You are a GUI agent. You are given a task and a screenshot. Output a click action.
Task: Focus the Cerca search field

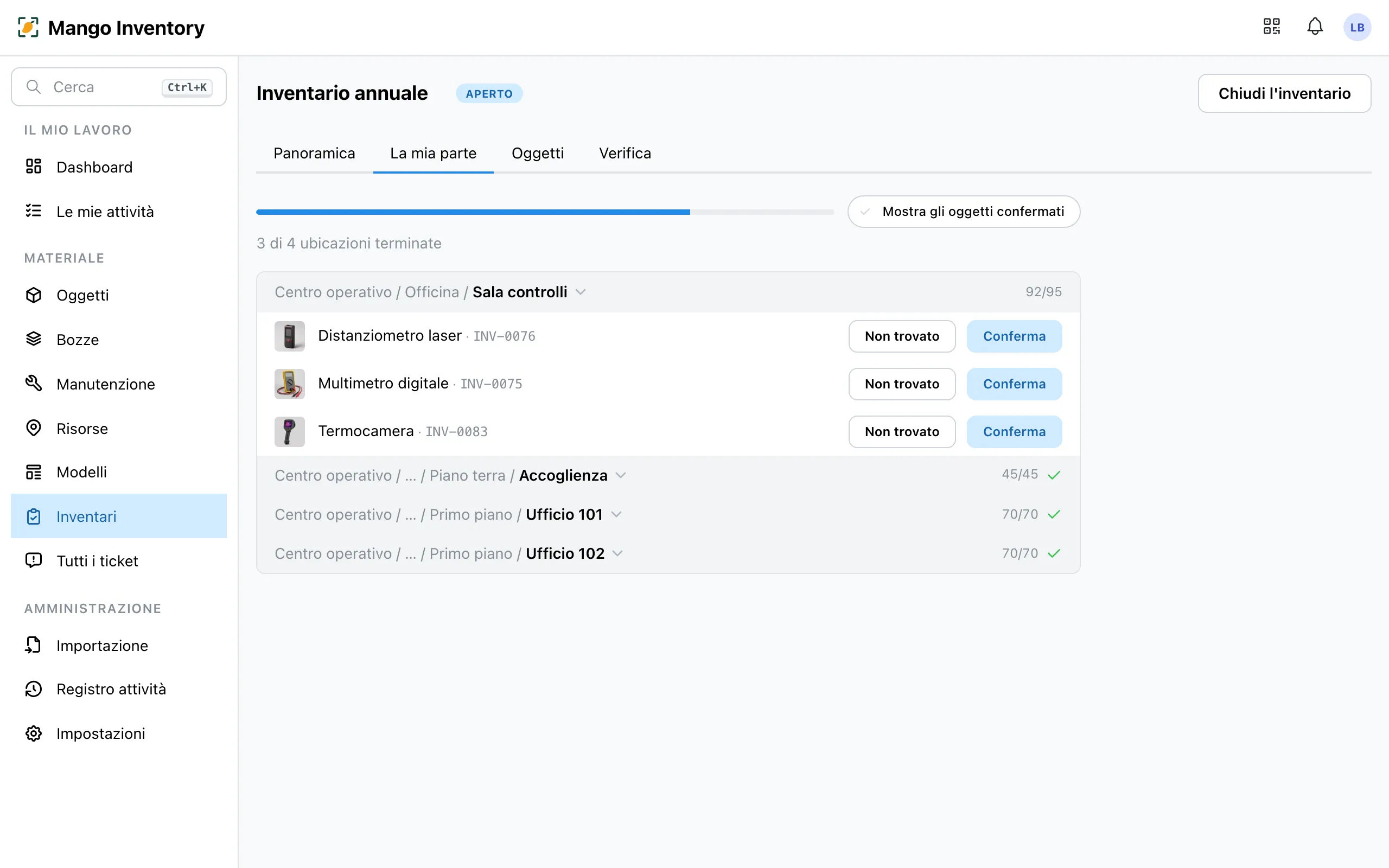coord(119,87)
